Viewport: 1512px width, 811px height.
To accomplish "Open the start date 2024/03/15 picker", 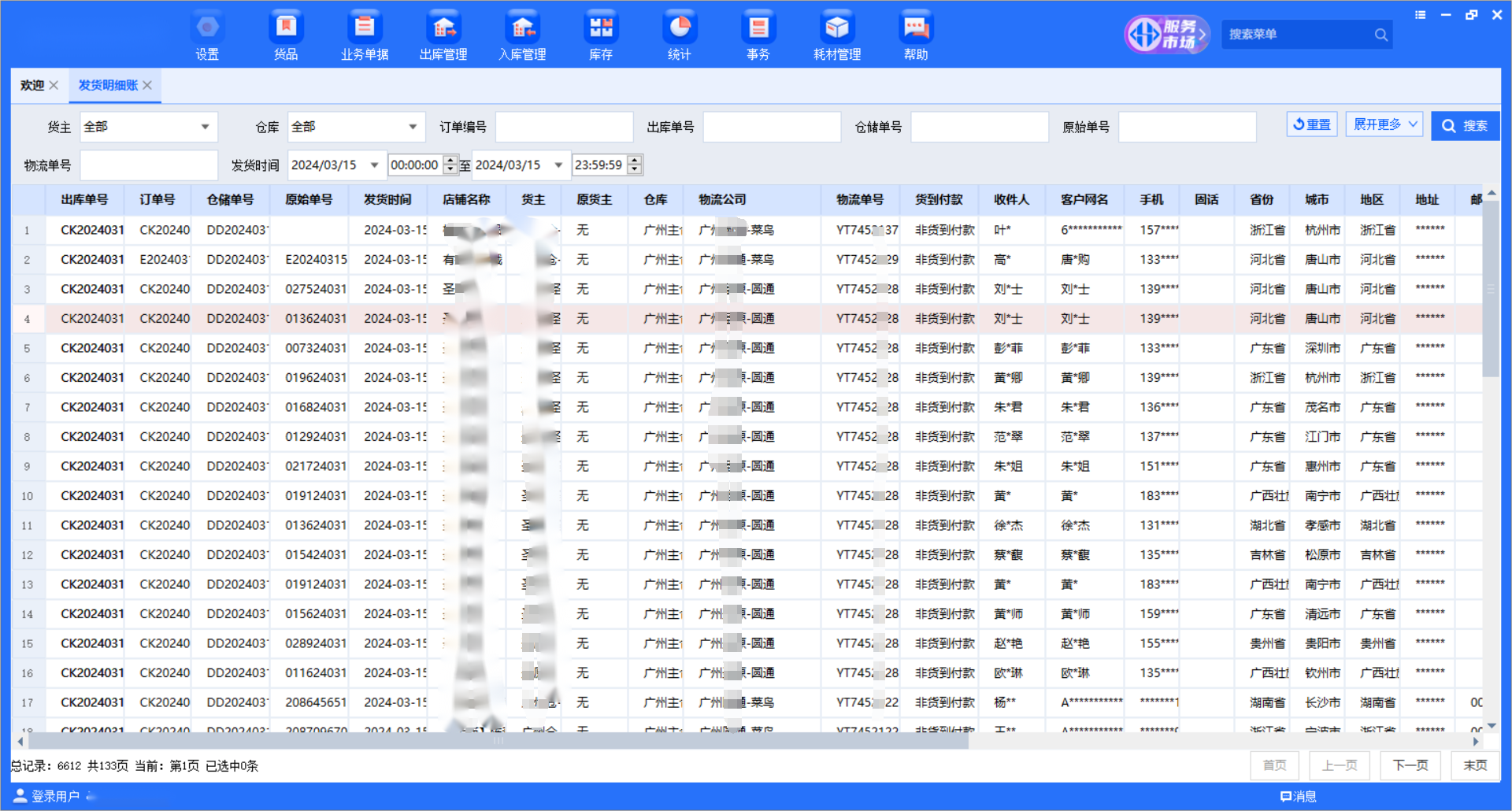I will point(374,165).
